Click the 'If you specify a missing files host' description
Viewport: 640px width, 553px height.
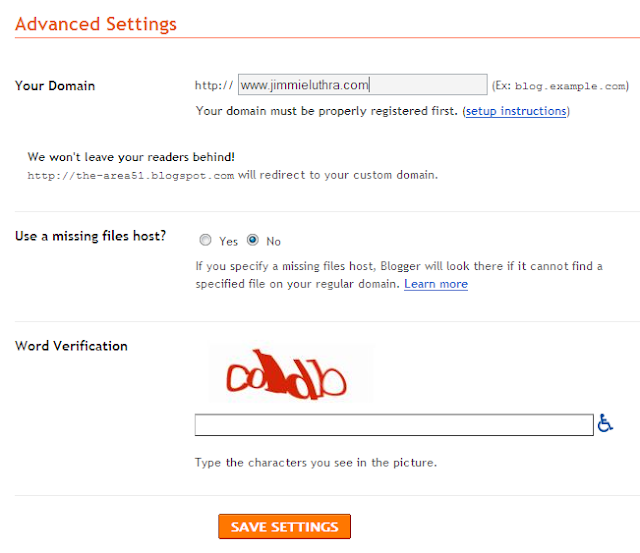tap(396, 267)
